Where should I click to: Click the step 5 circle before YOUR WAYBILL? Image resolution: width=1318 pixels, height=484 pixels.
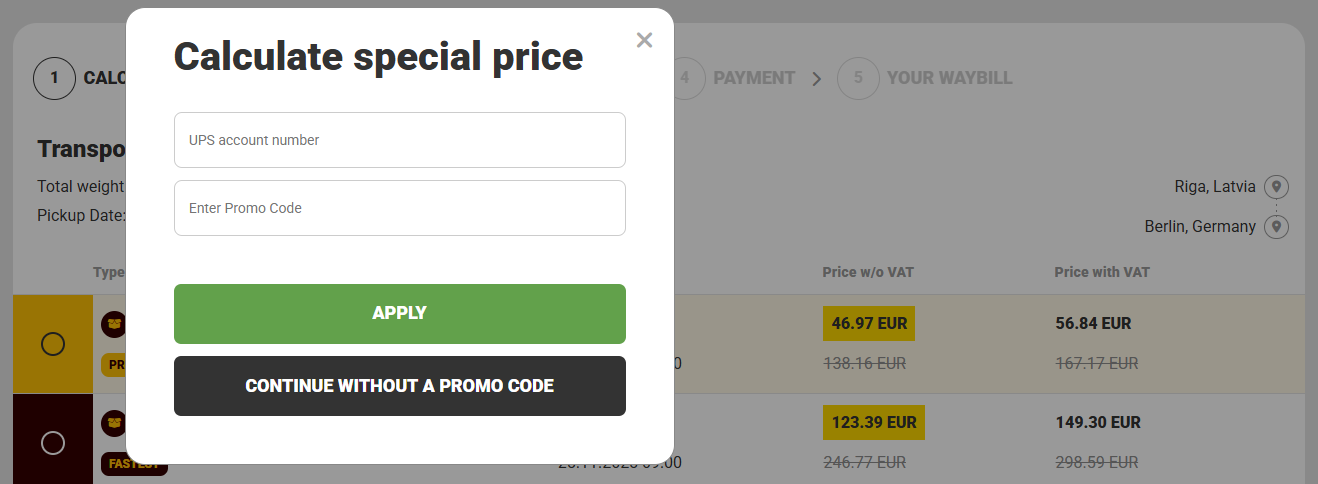(x=858, y=78)
